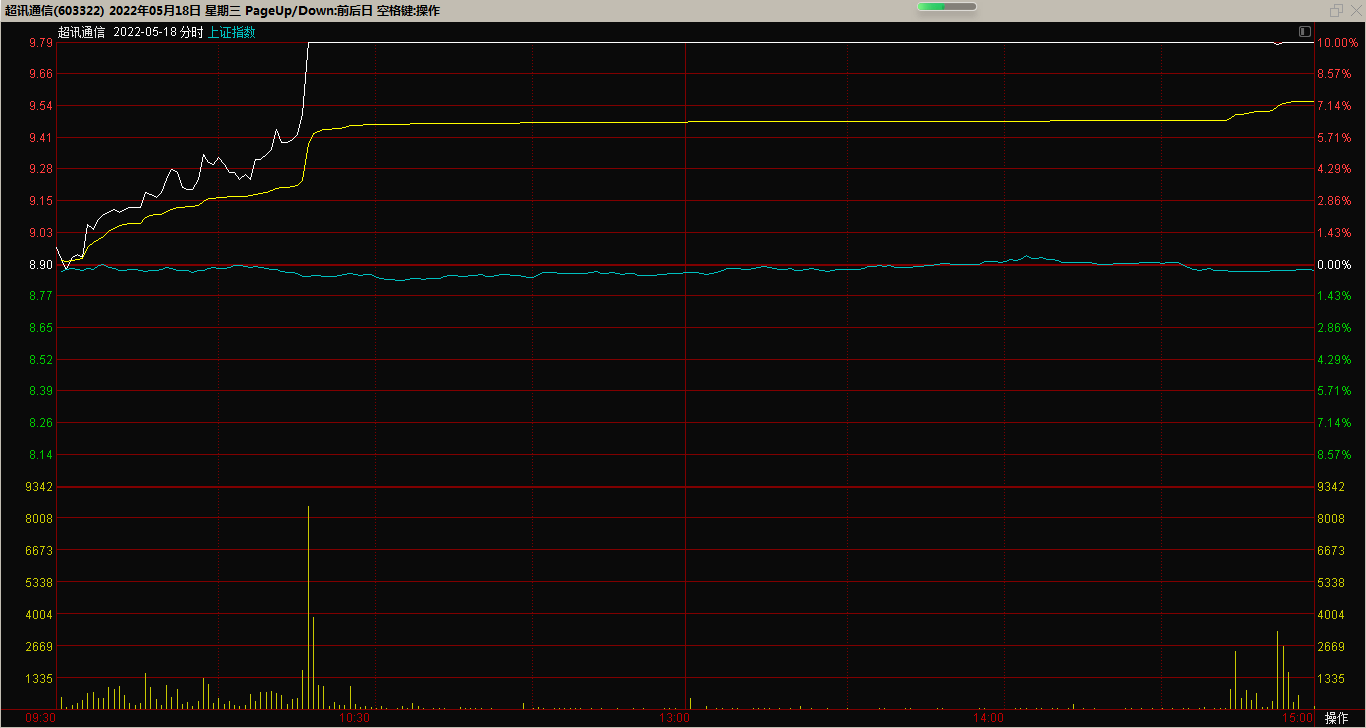Click the 8008 volume label on the left axis
The image size is (1366, 728).
pyautogui.click(x=41, y=519)
